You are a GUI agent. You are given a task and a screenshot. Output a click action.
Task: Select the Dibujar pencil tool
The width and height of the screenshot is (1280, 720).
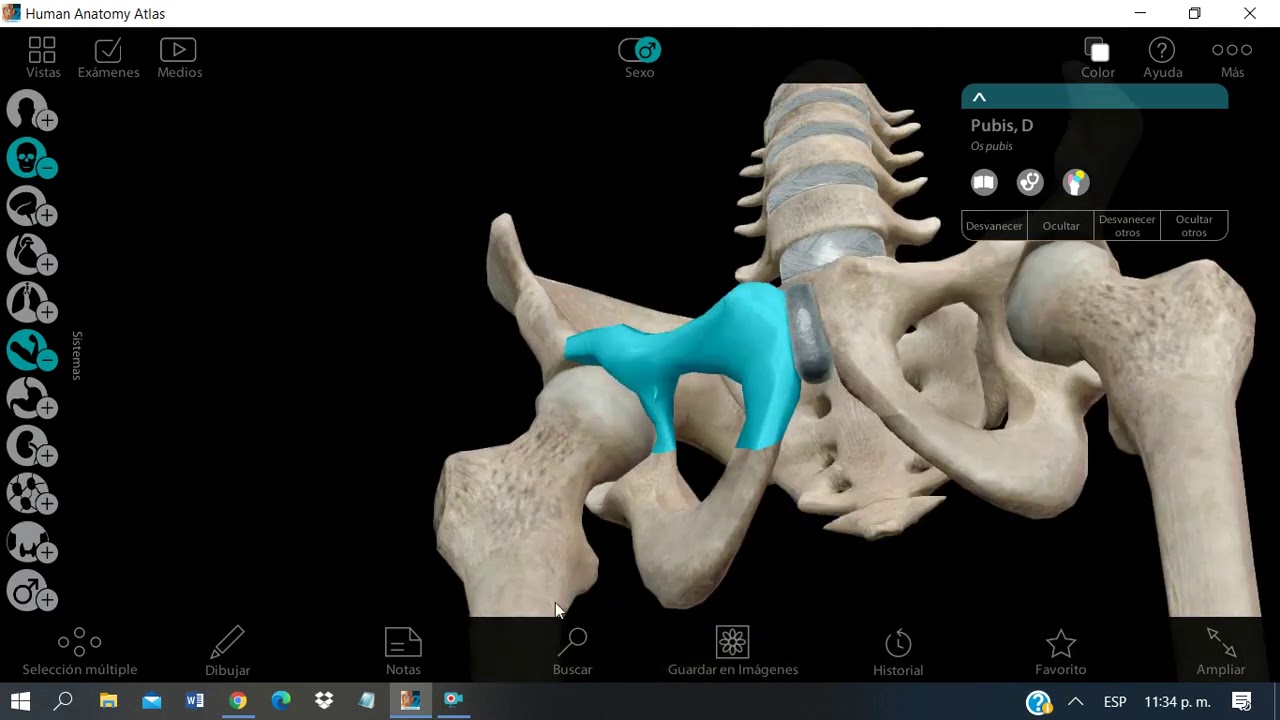point(227,651)
